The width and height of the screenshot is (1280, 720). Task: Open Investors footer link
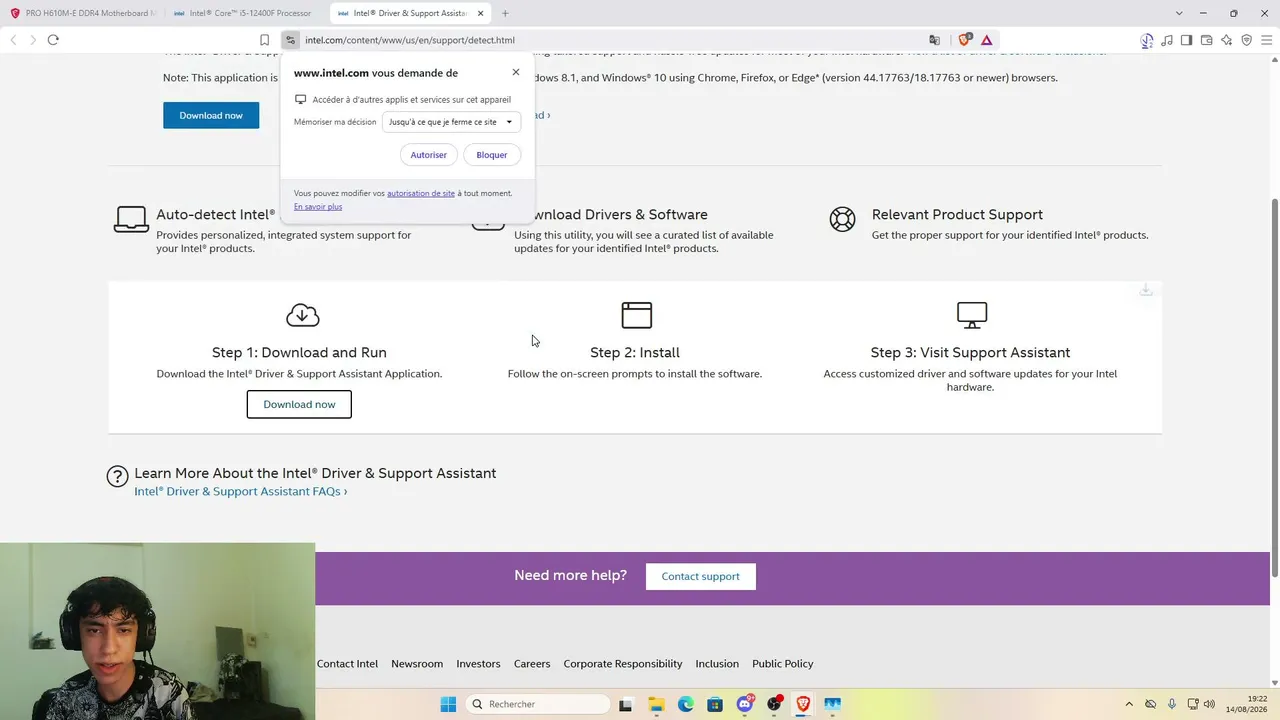(x=478, y=664)
